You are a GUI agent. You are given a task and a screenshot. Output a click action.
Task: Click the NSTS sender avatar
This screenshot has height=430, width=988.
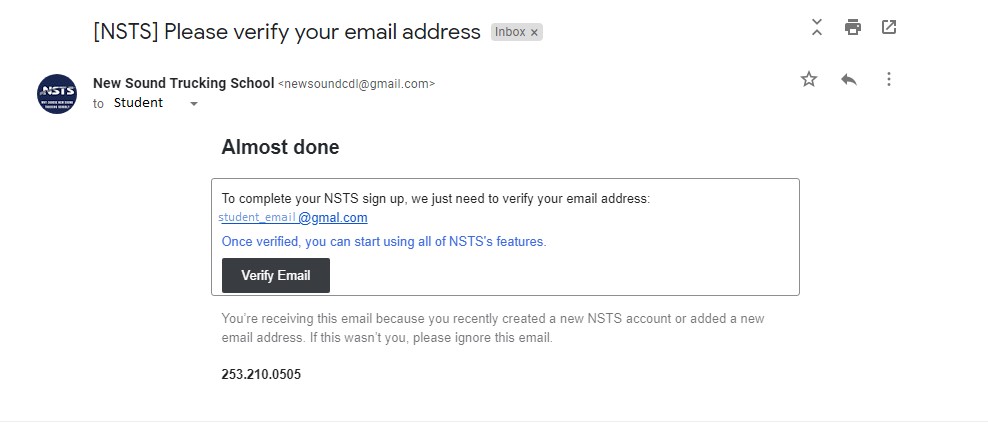pyautogui.click(x=57, y=94)
